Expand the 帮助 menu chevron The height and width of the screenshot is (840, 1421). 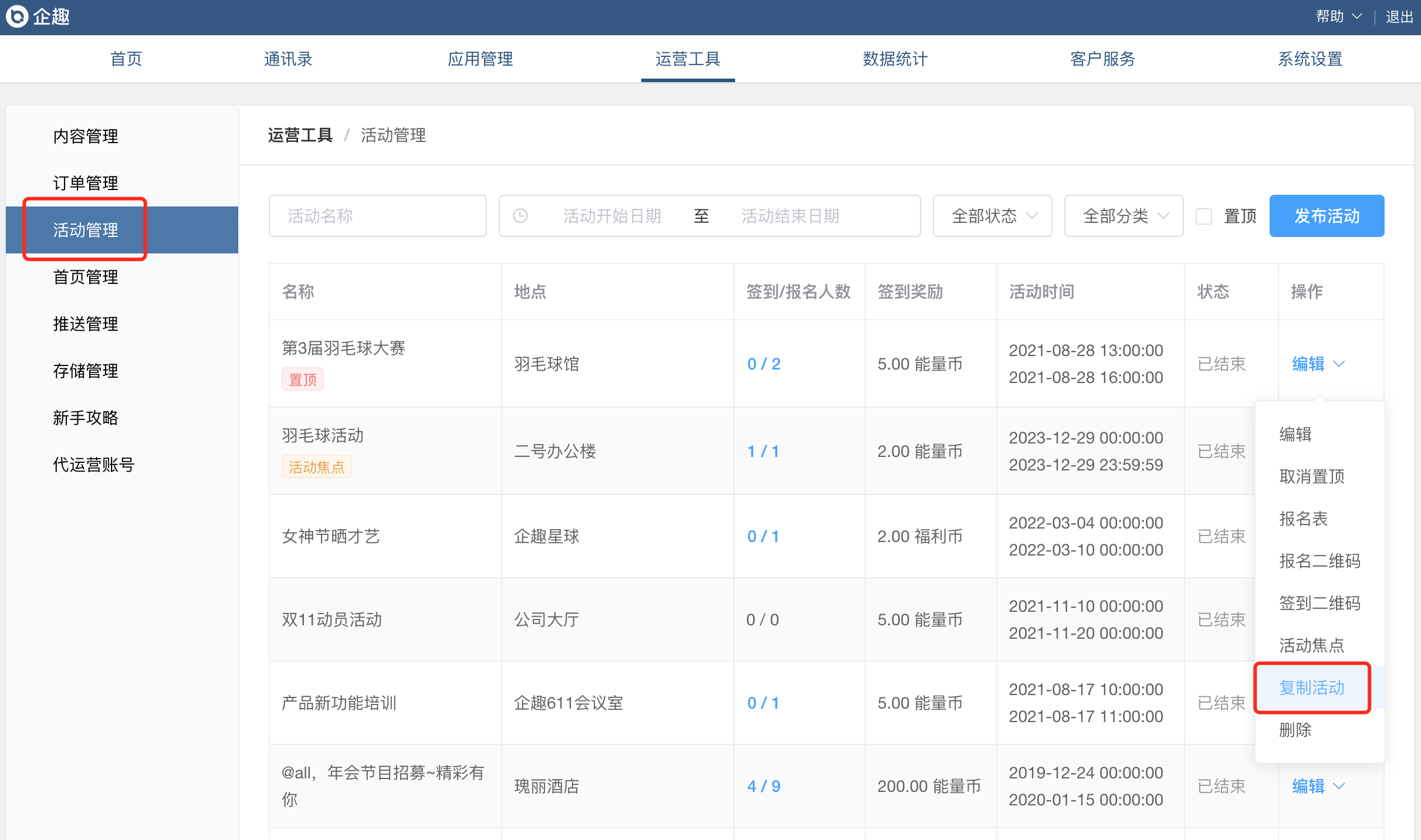pos(1356,17)
